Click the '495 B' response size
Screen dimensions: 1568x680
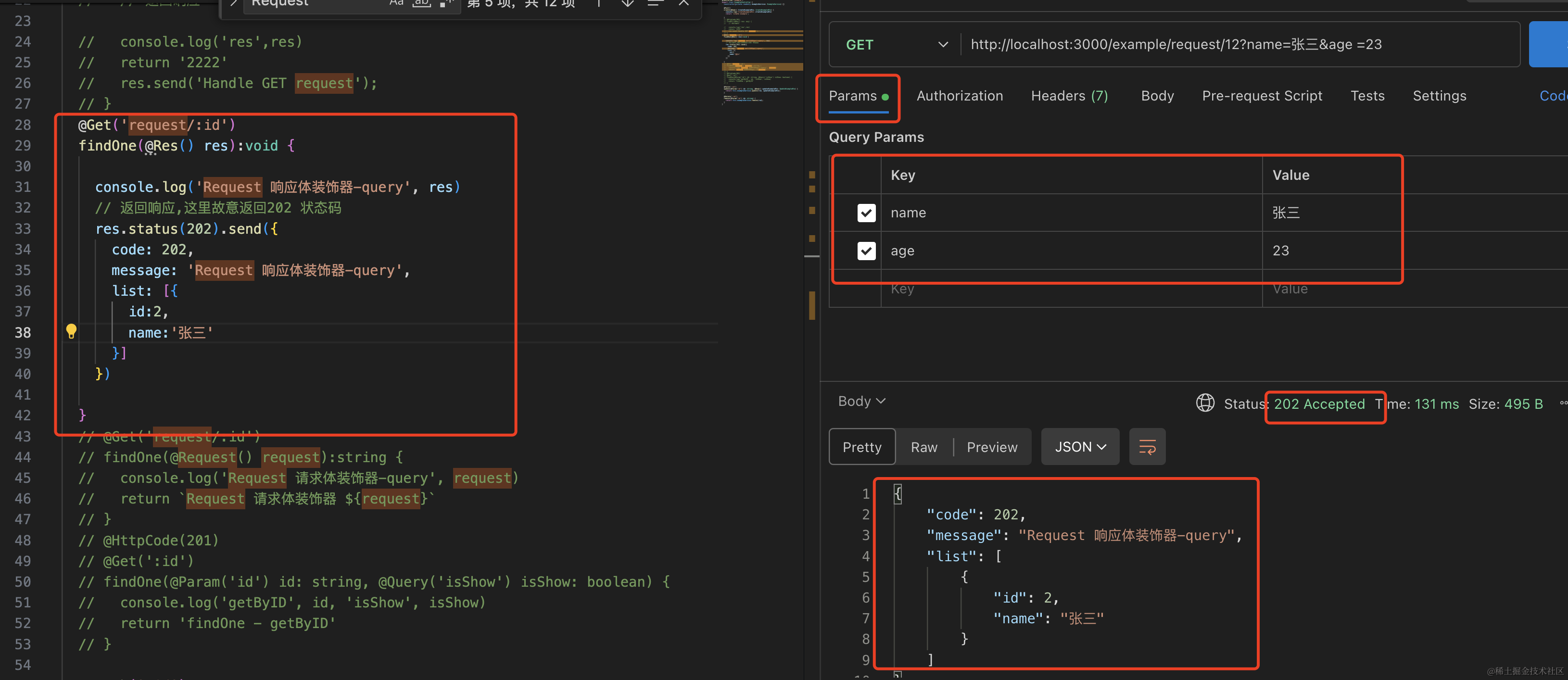point(1524,403)
